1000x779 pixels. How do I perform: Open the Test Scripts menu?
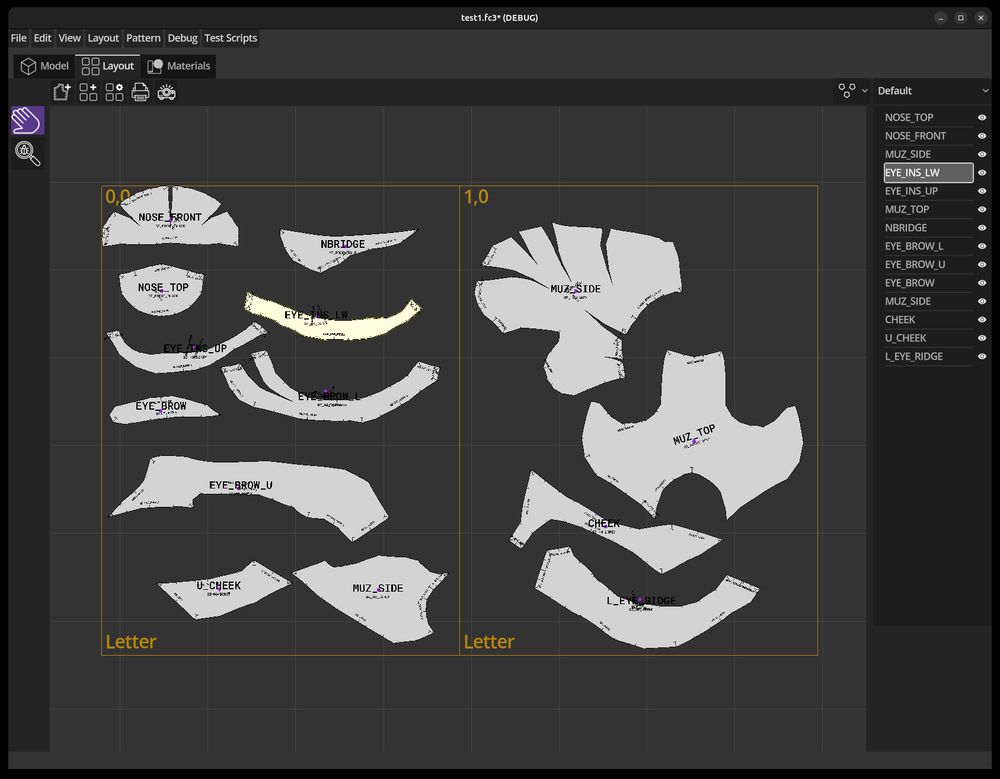[x=231, y=38]
